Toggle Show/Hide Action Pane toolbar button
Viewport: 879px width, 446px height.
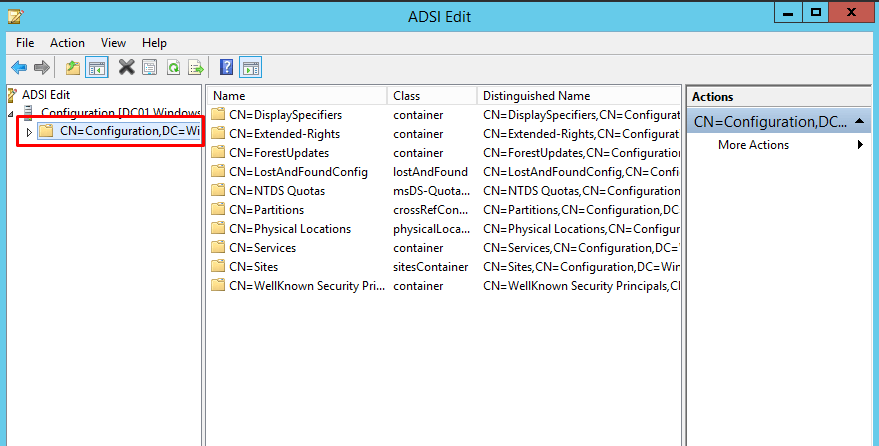tap(251, 68)
